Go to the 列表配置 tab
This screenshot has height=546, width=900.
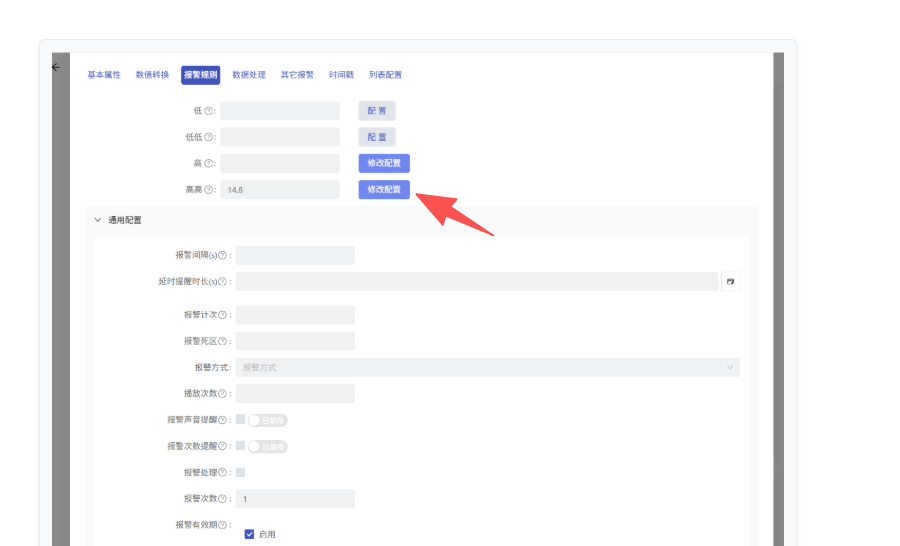pos(385,75)
